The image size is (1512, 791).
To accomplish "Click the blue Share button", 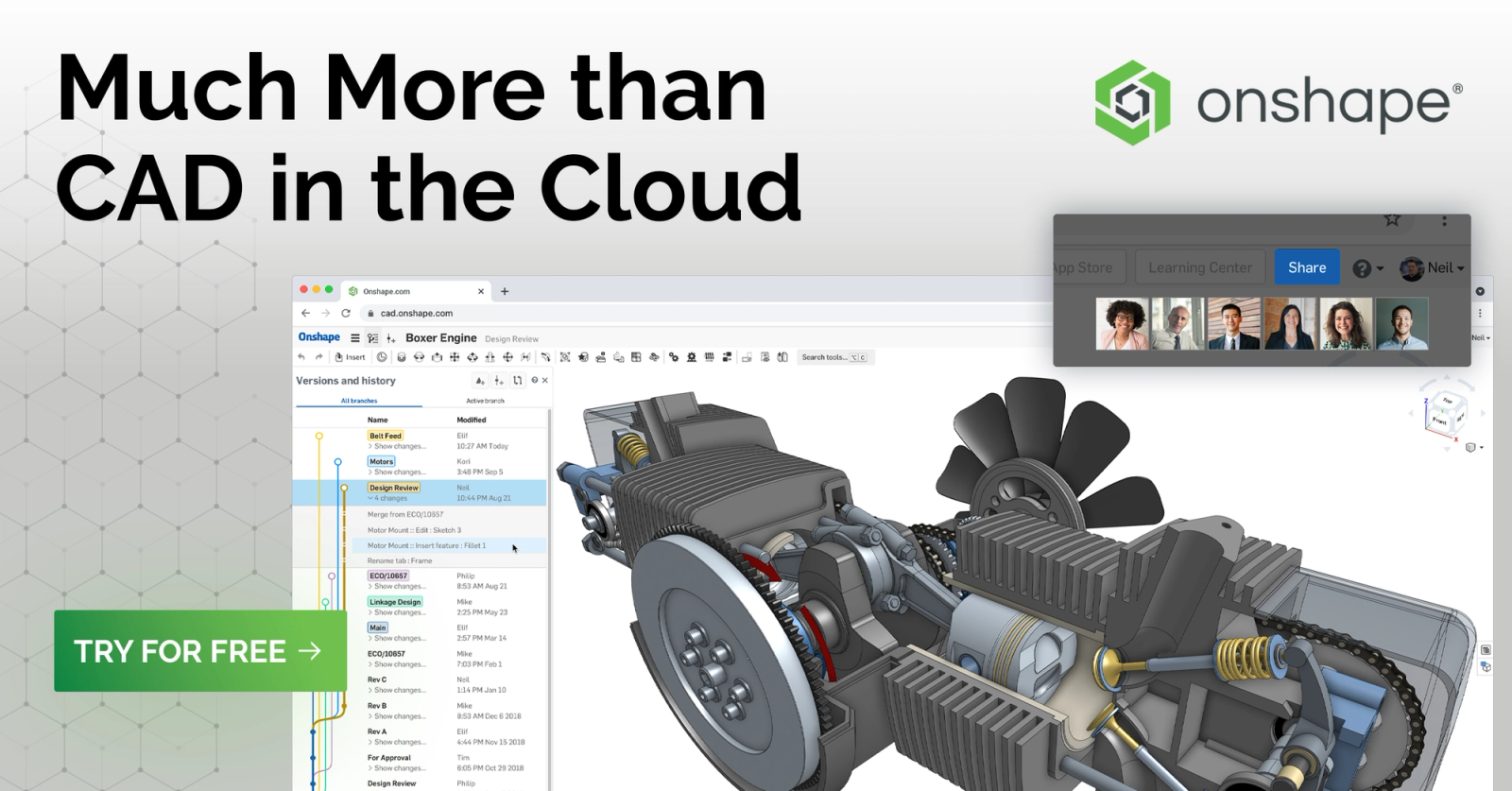I will [1307, 267].
